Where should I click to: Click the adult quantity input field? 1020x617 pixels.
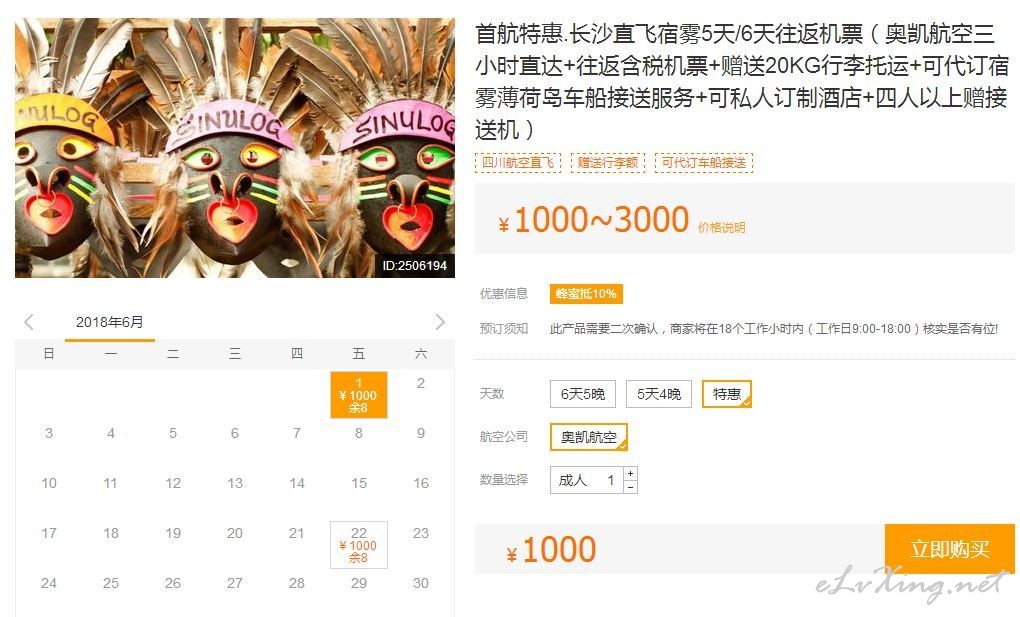pos(586,480)
